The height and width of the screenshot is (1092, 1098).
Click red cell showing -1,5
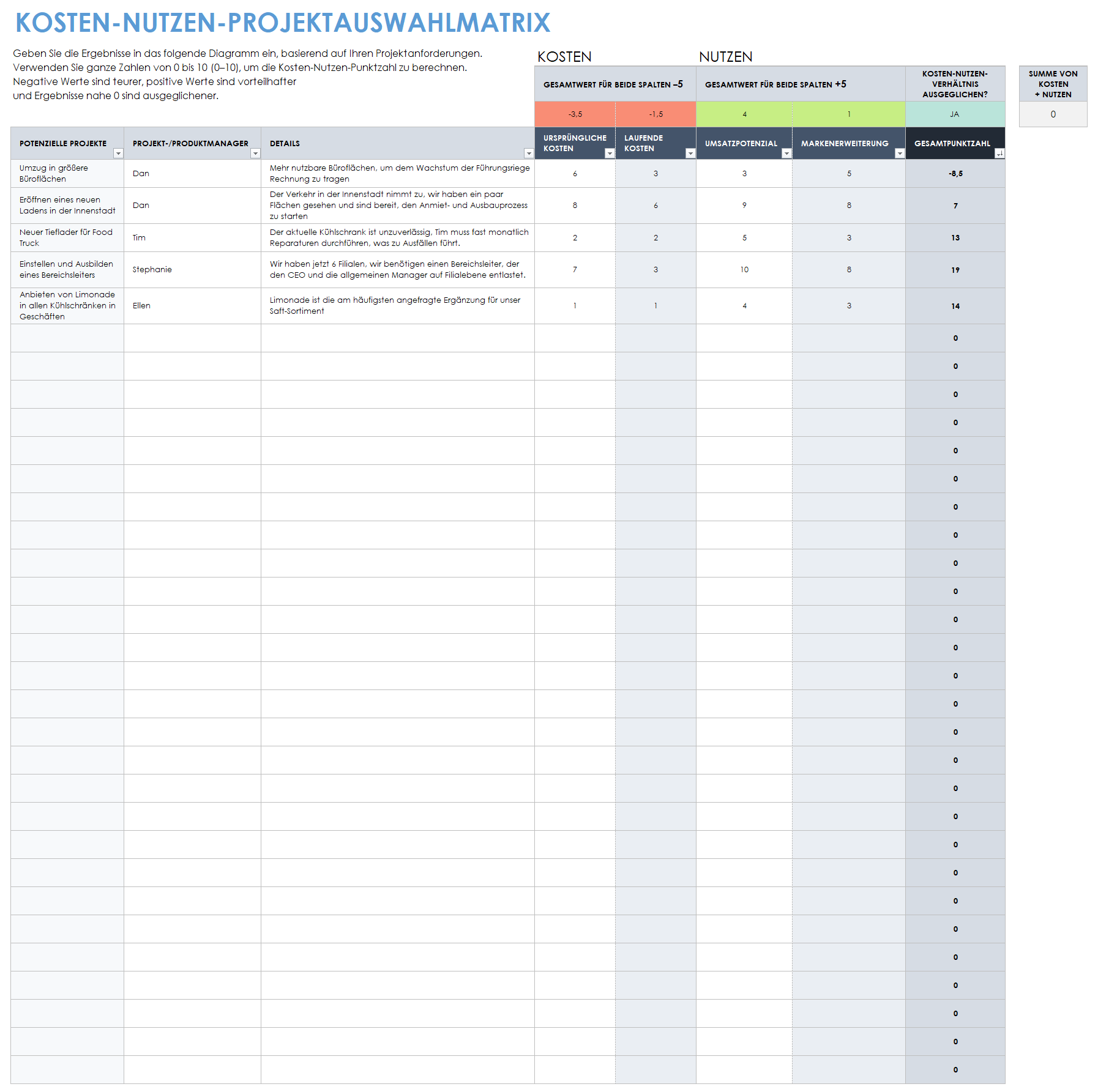[x=655, y=114]
